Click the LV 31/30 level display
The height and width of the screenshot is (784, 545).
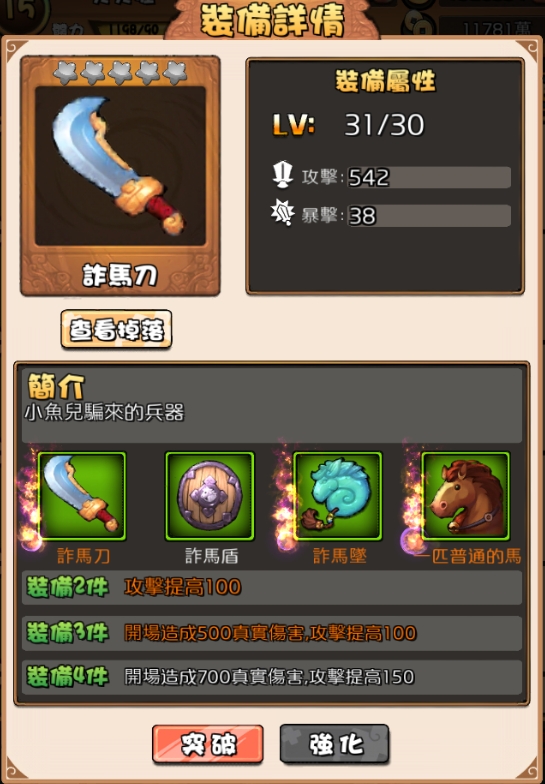[x=348, y=124]
